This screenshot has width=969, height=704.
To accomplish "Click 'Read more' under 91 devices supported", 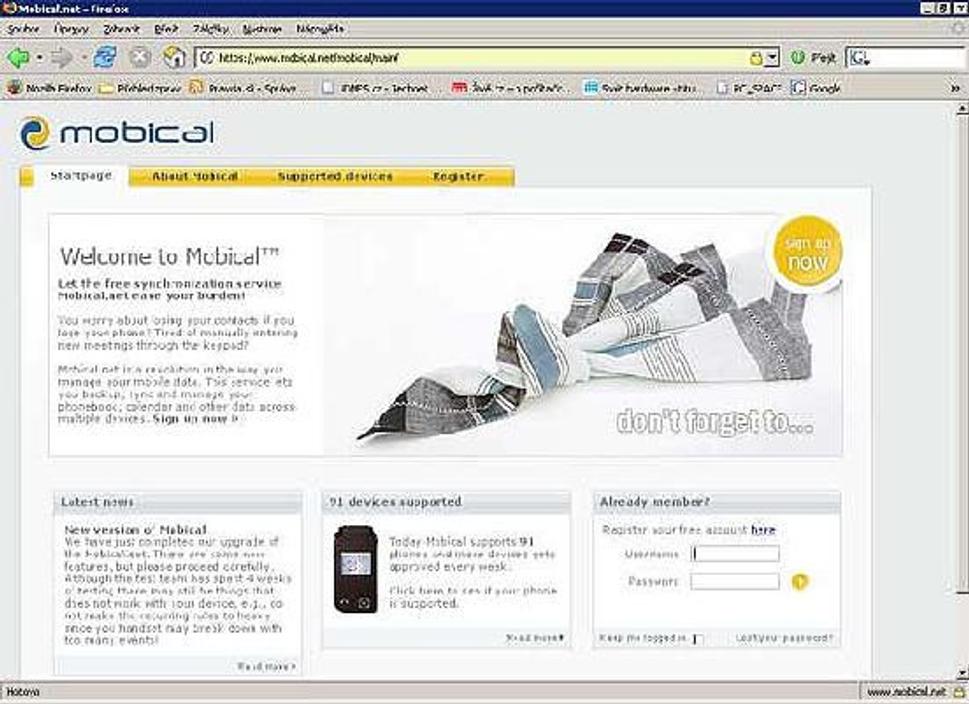I will click(x=535, y=637).
